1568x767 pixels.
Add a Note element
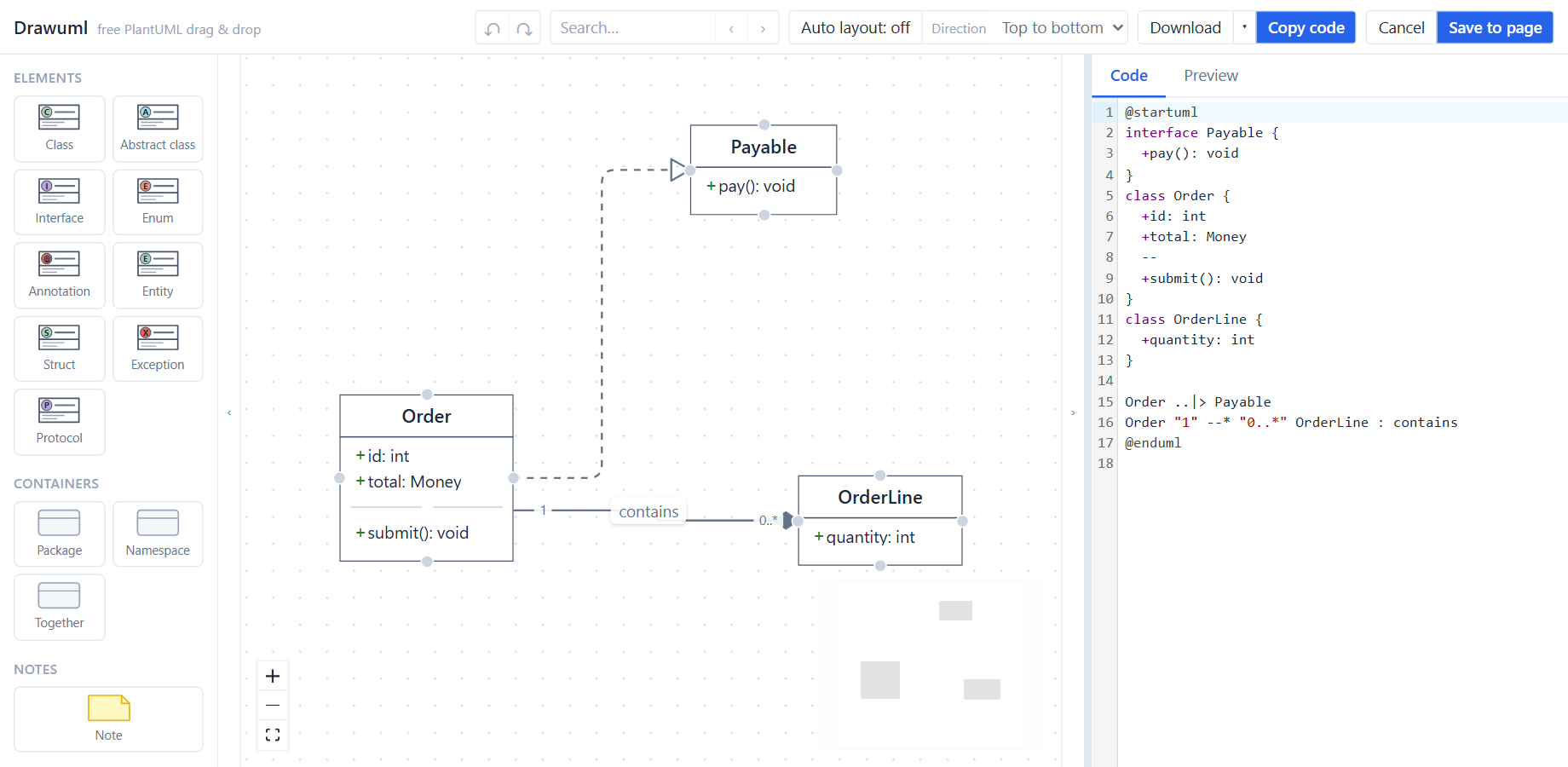tap(108, 719)
